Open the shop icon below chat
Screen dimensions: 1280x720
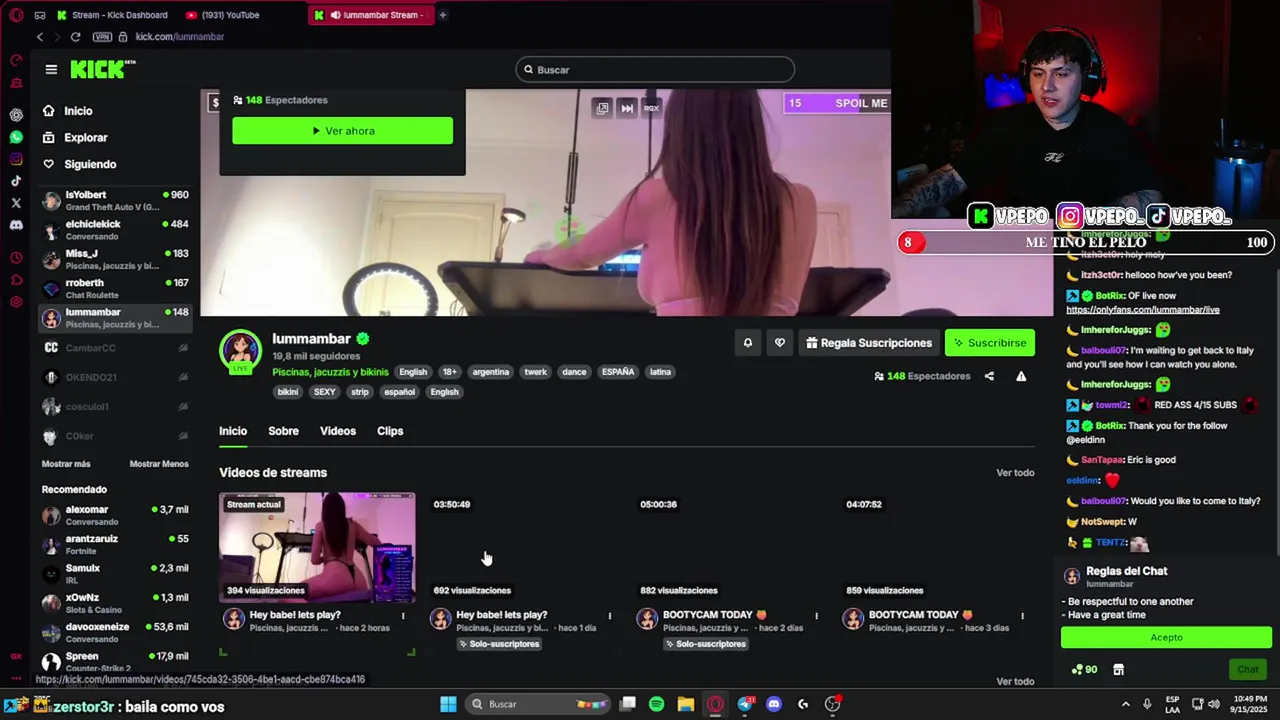point(1118,670)
